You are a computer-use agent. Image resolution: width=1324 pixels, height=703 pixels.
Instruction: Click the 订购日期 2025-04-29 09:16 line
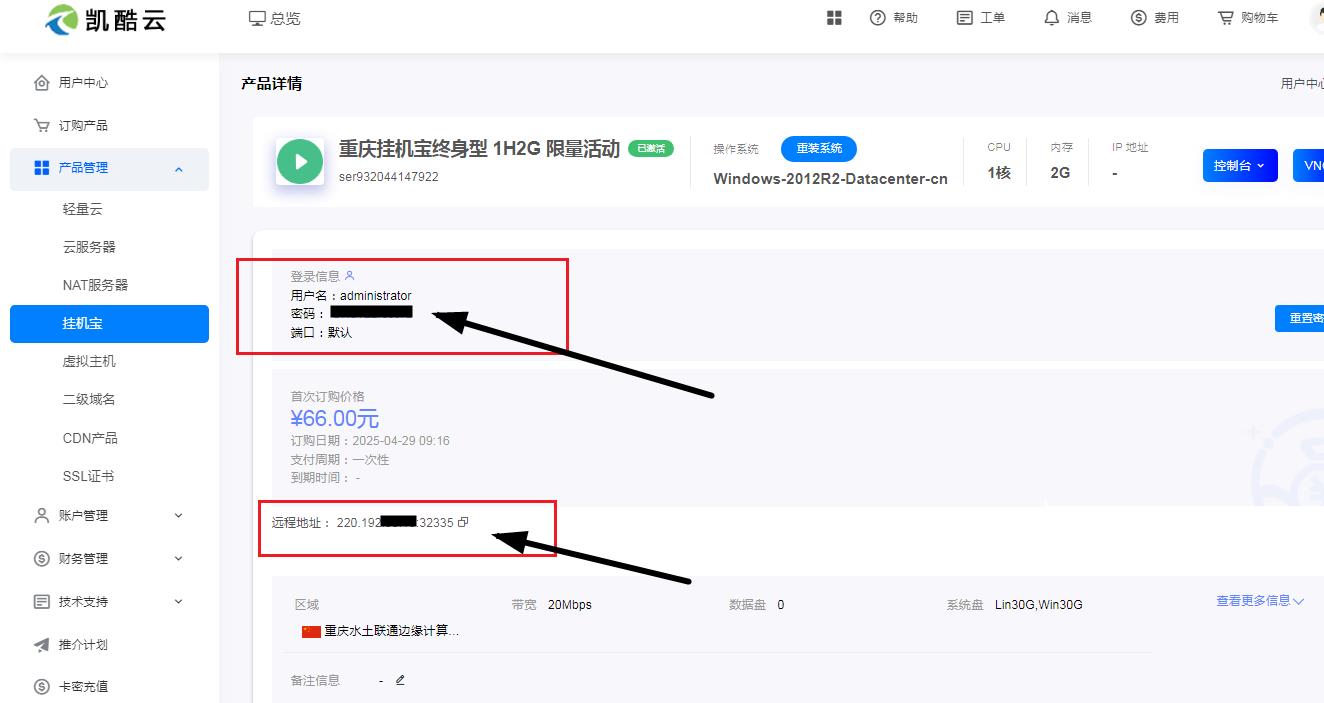tap(370, 441)
